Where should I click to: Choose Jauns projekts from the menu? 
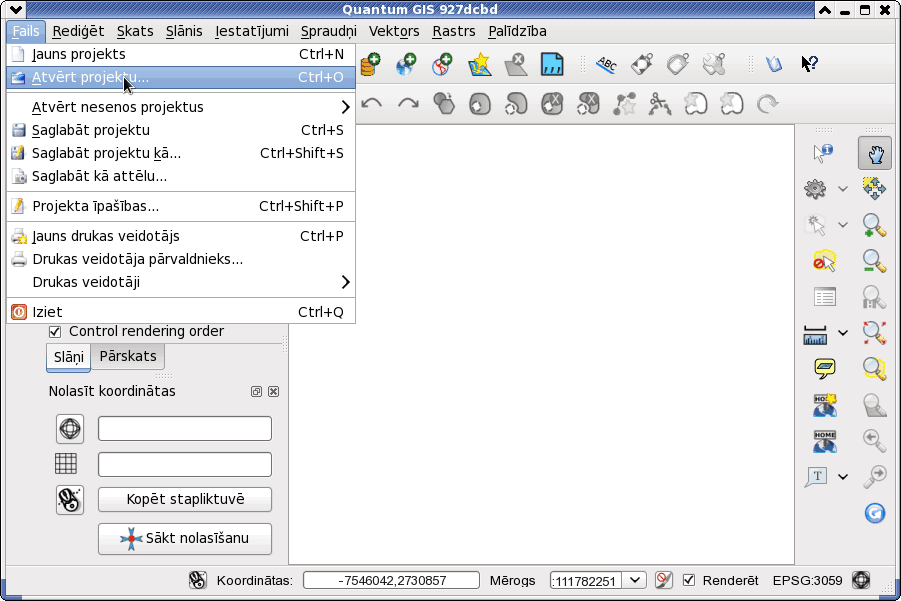[180, 54]
